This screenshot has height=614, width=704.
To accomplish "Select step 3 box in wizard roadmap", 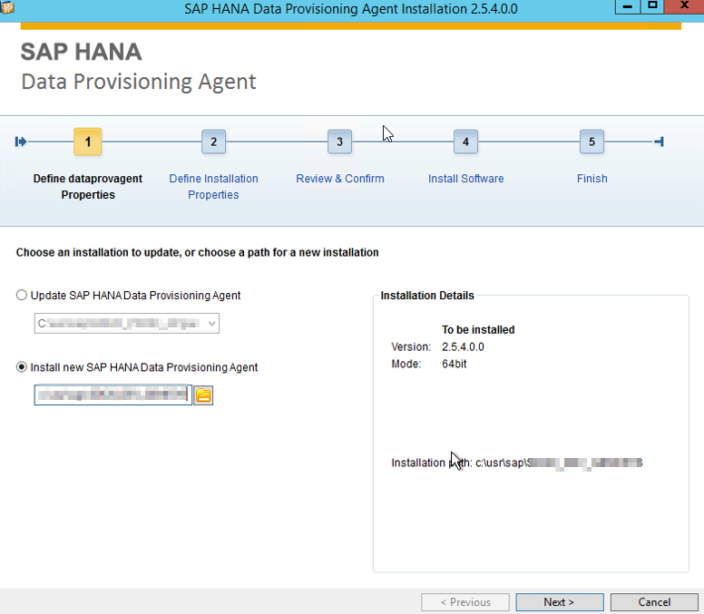I will point(339,142).
